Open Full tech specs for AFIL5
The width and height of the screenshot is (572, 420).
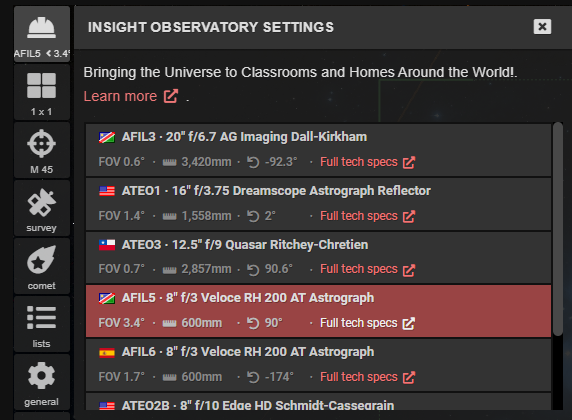click(367, 323)
